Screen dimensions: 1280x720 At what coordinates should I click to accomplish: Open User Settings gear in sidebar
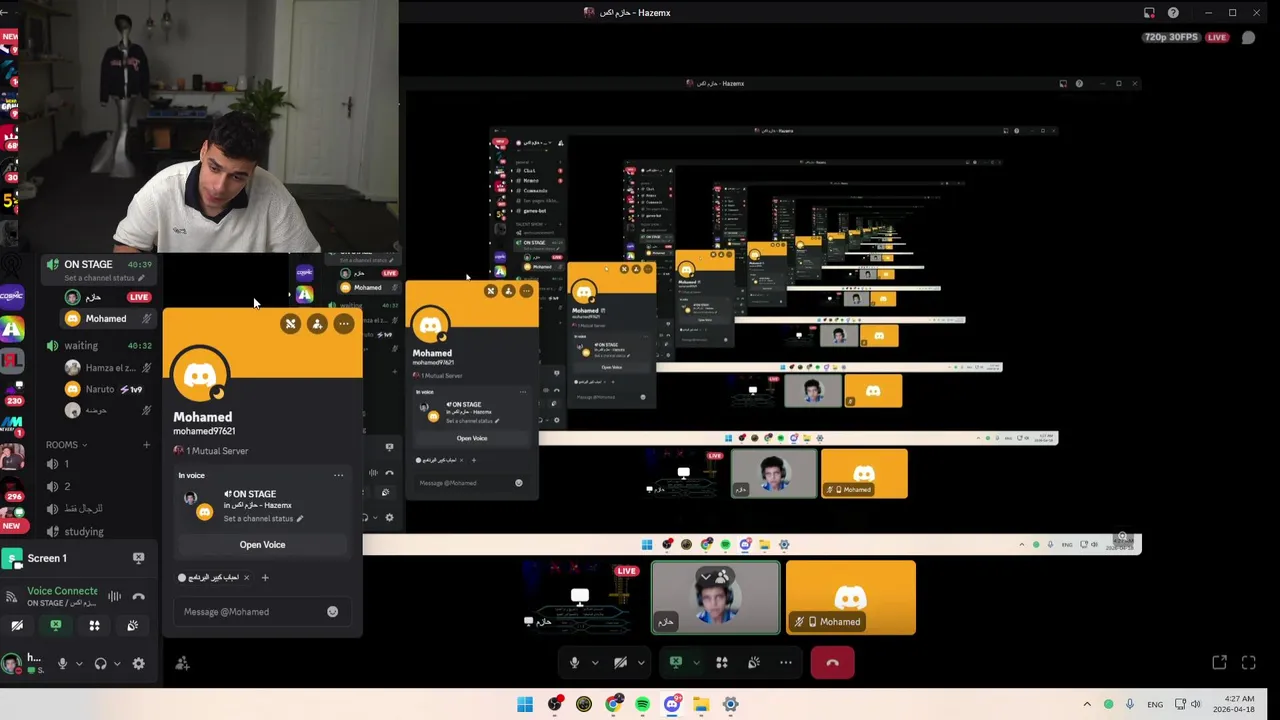[138, 663]
